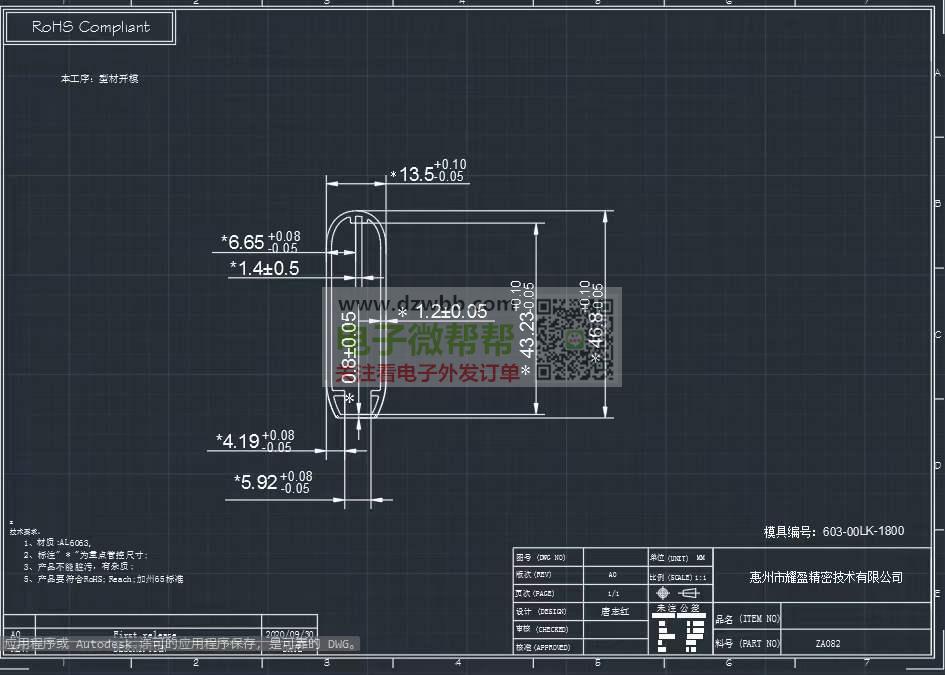Viewport: 945px width, 675px height.
Task: Click the QR code in the watermark
Action: click(x=575, y=338)
